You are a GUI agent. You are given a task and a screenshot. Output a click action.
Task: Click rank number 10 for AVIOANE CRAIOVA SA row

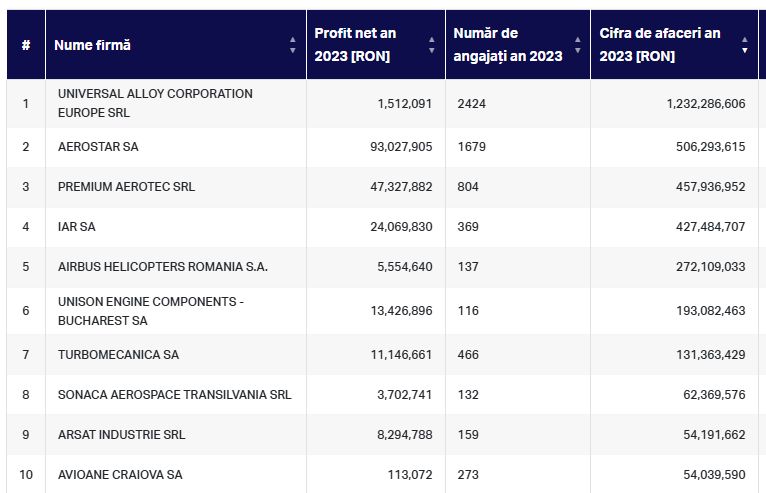(x=26, y=475)
